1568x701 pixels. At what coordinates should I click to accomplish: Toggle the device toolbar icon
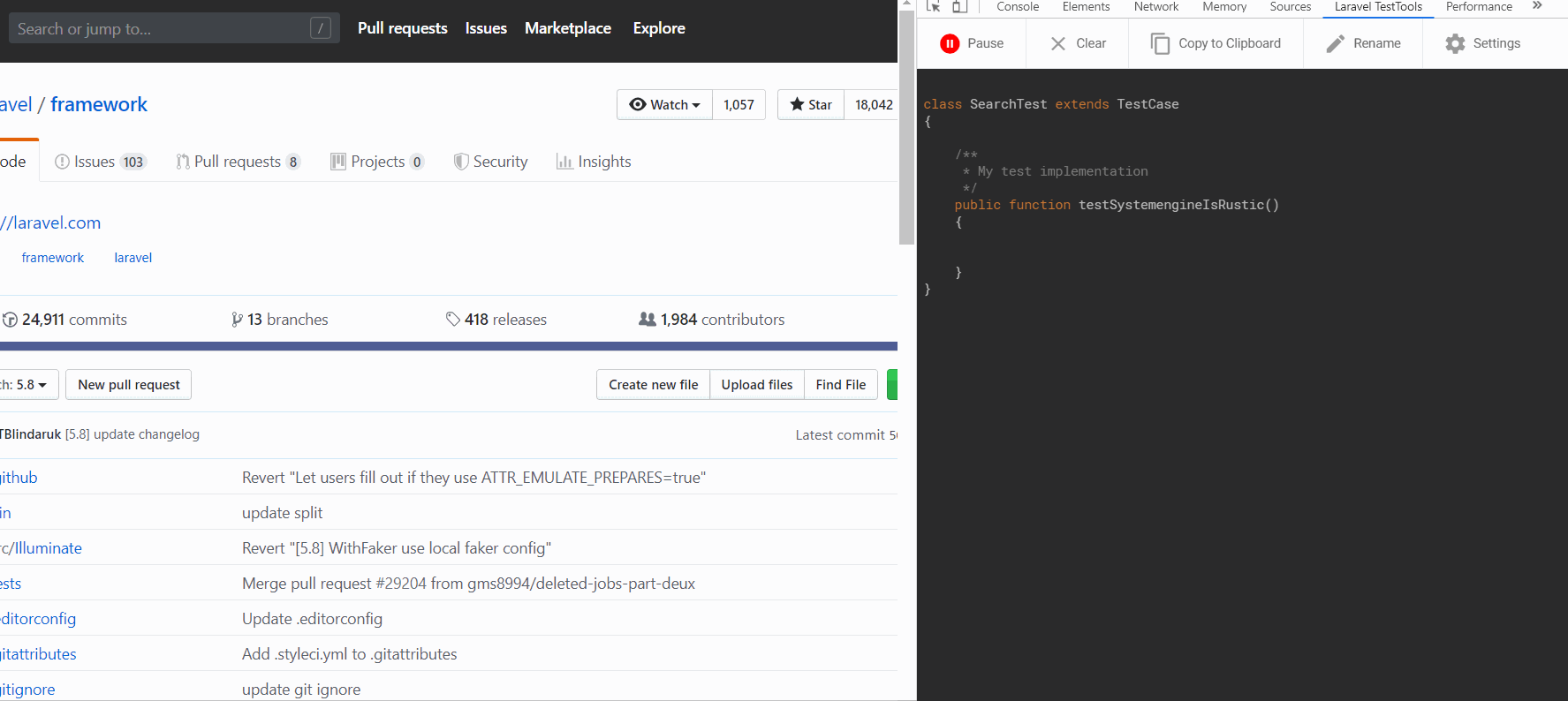coord(959,6)
